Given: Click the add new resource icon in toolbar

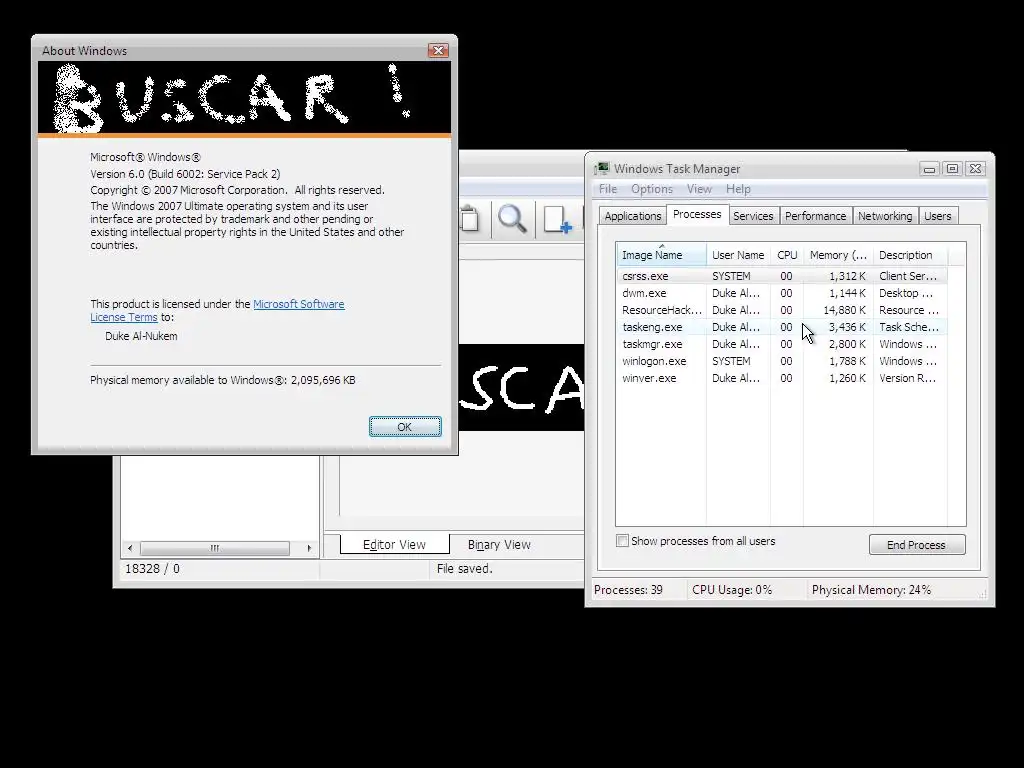Looking at the screenshot, I should point(558,219).
